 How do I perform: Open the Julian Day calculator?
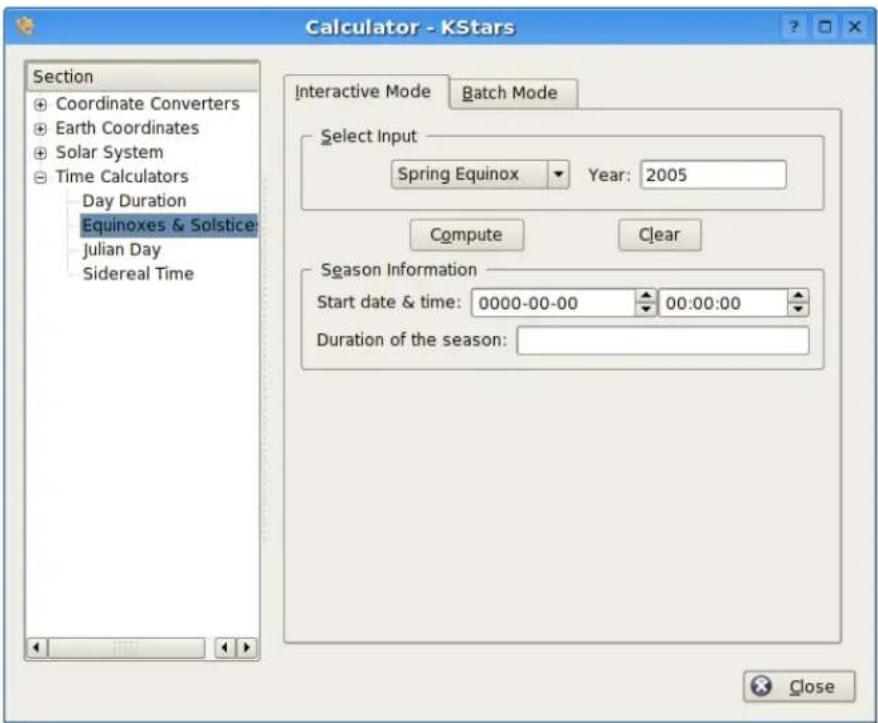(122, 249)
